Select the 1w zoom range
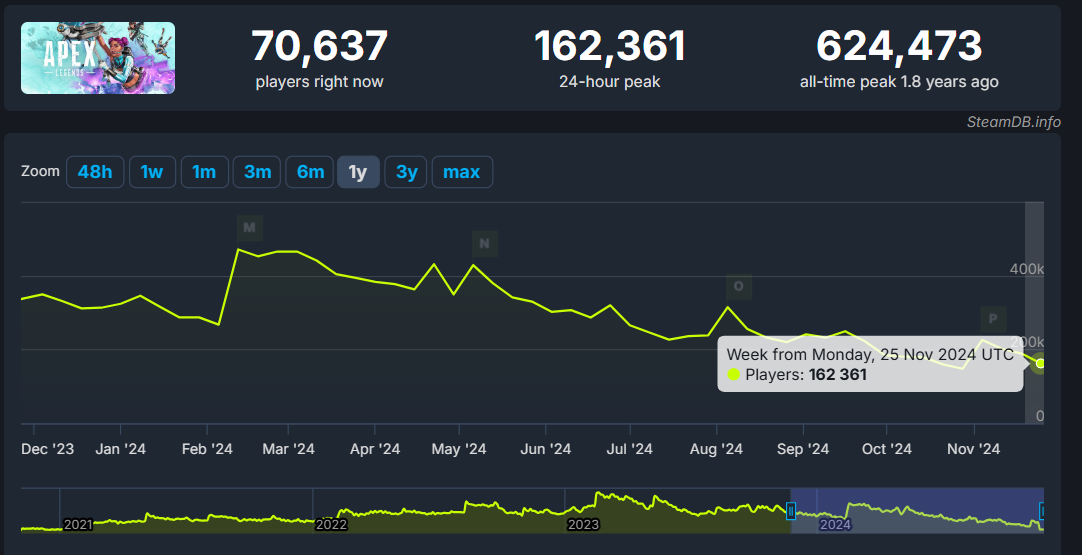The width and height of the screenshot is (1082, 555). click(x=152, y=172)
